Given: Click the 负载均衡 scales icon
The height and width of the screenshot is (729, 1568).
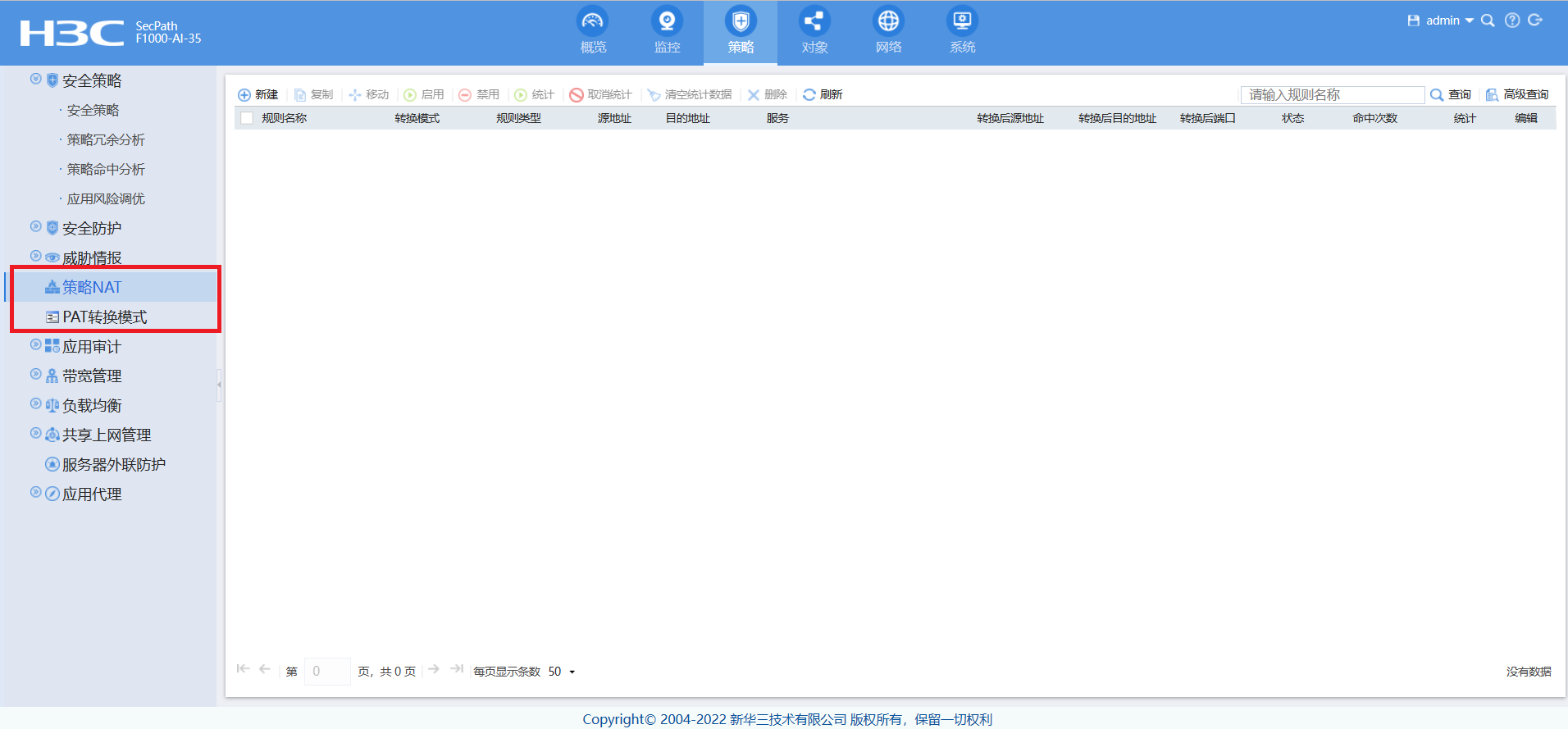Looking at the screenshot, I should (52, 405).
